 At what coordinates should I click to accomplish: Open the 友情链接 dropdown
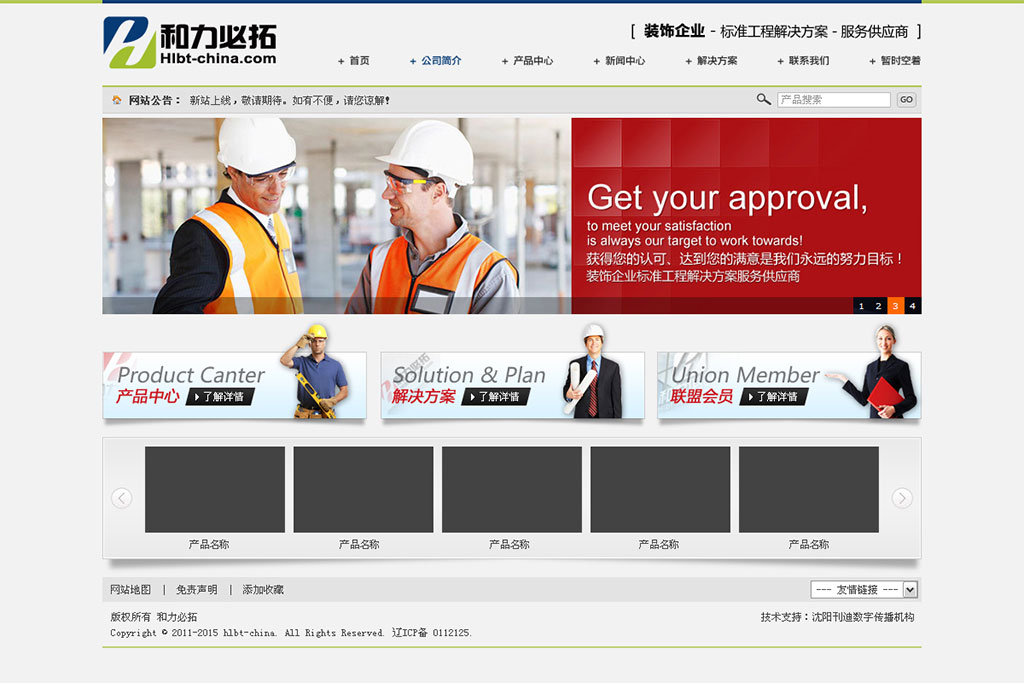(x=864, y=590)
